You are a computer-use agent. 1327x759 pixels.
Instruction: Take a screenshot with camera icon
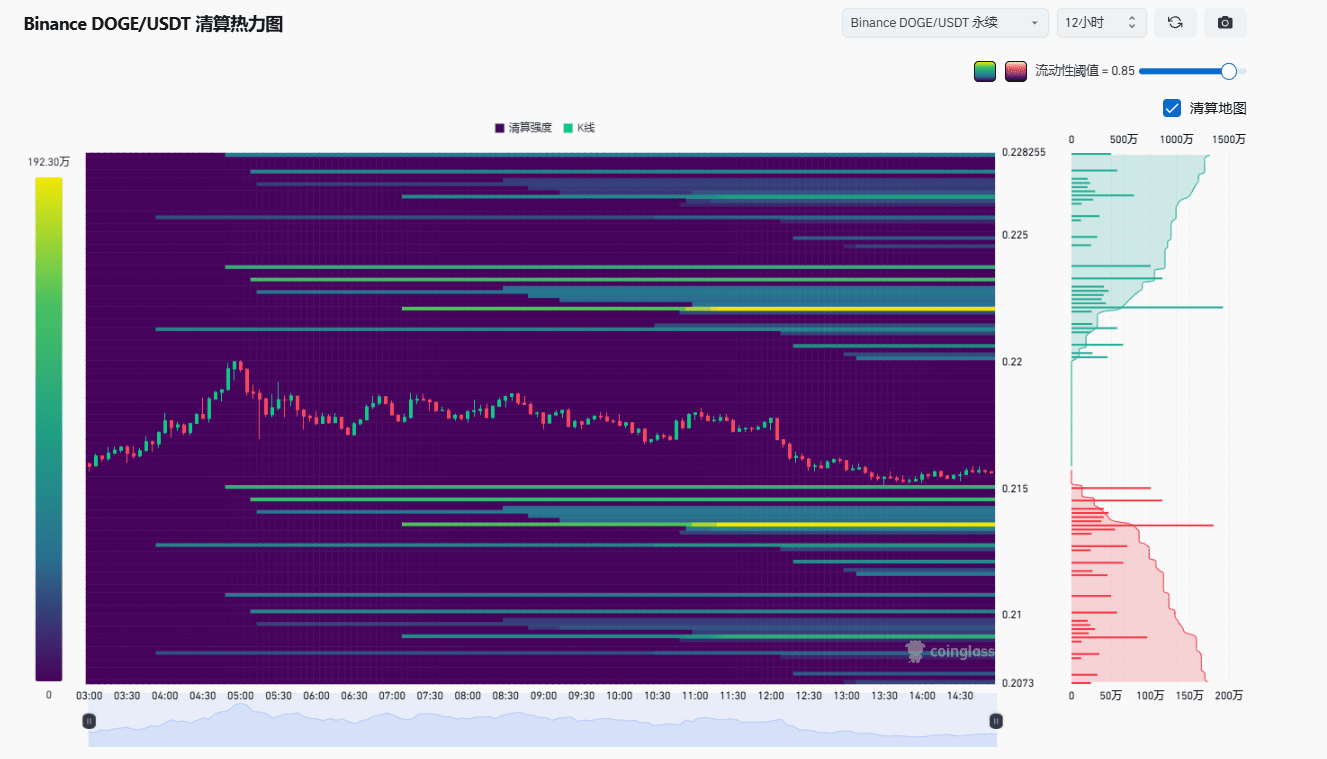tap(1225, 23)
